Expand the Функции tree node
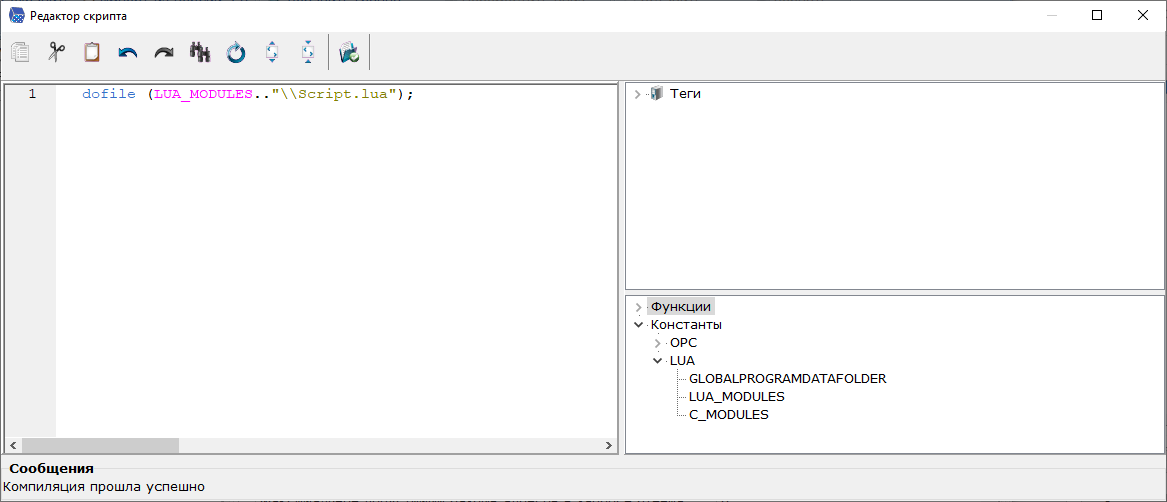 point(638,307)
